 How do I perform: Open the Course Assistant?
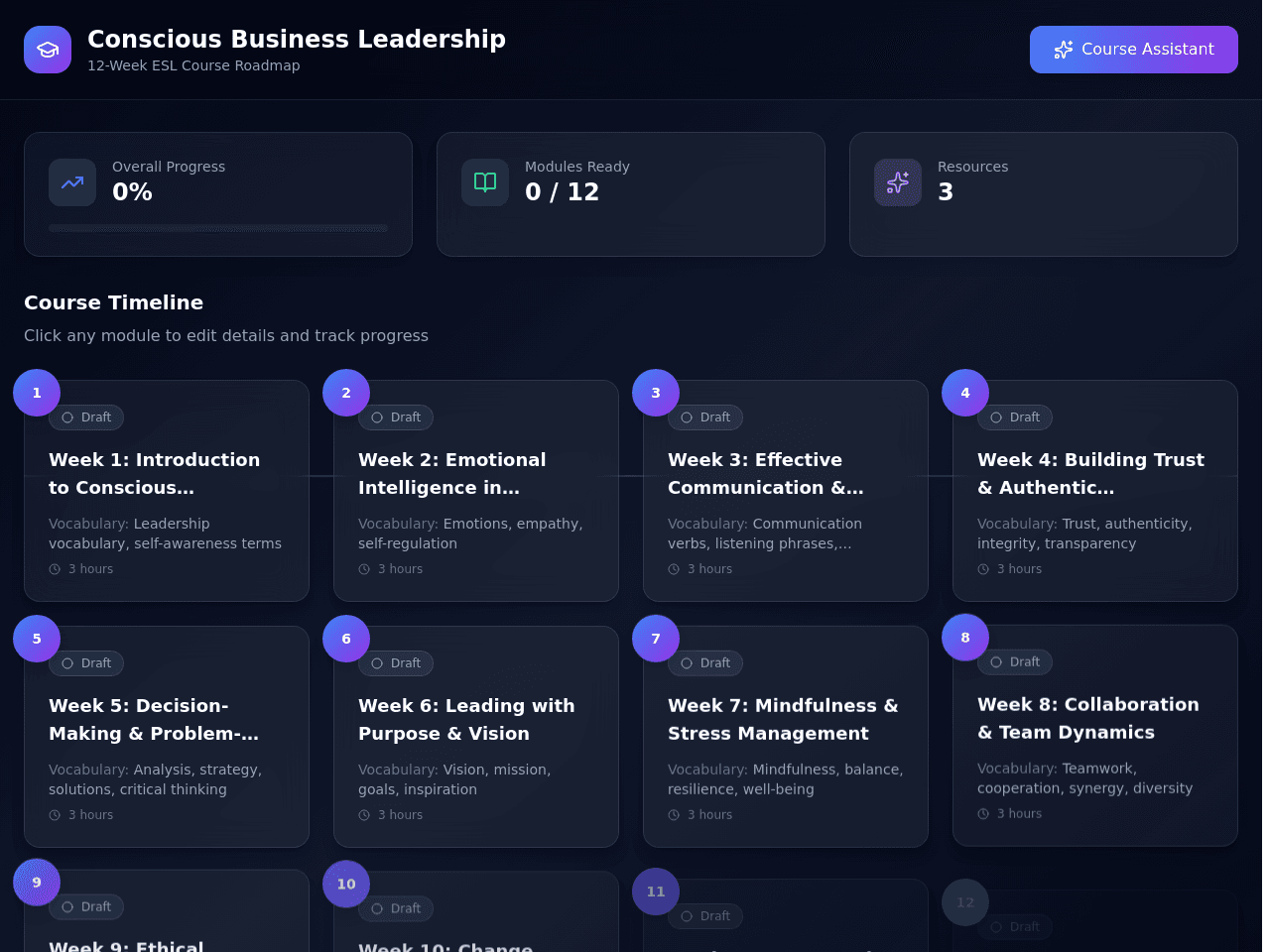[x=1134, y=50]
